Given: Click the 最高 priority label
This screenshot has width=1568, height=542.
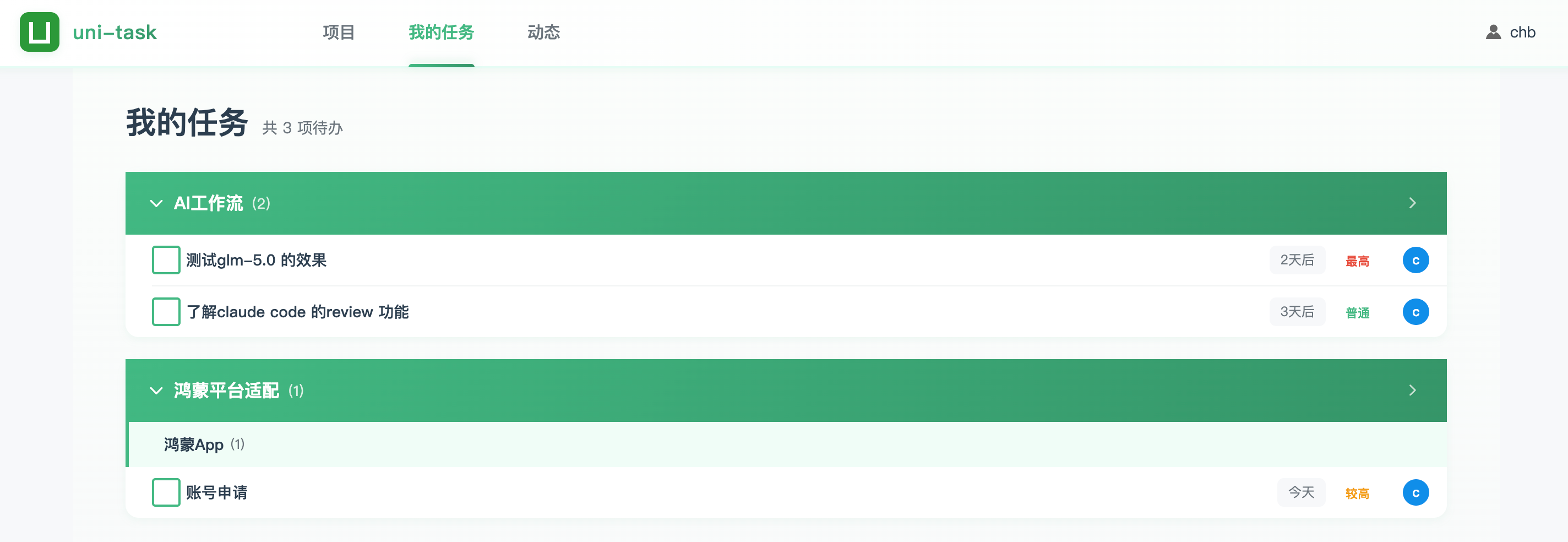Looking at the screenshot, I should [x=1357, y=261].
